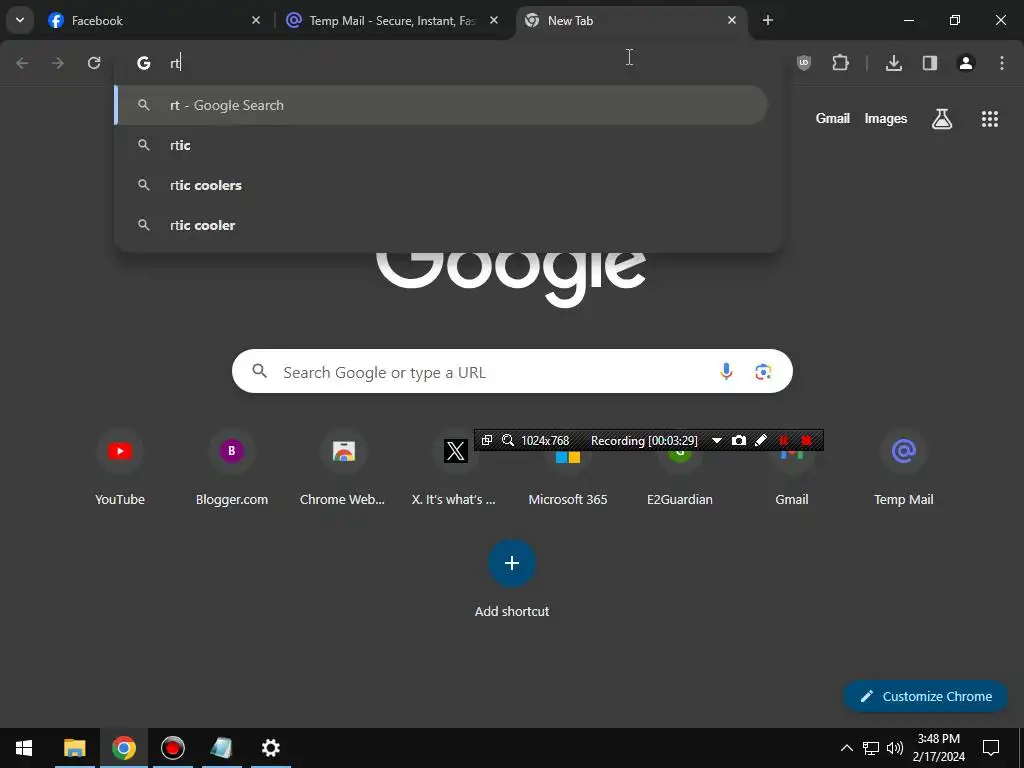Click the recorder zoom magnifier icon
The image size is (1024, 768).
[507, 440]
